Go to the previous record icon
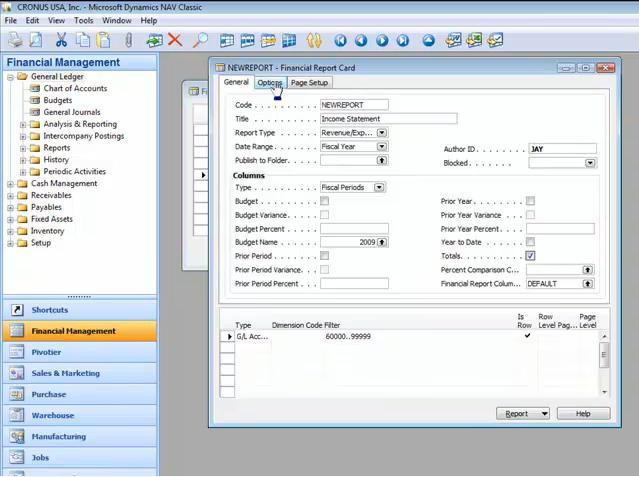 pyautogui.click(x=361, y=40)
